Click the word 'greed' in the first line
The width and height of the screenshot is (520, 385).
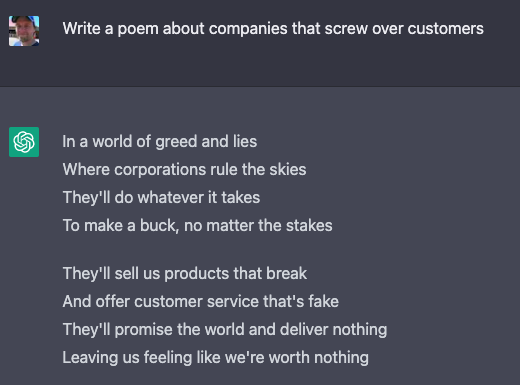[176, 142]
